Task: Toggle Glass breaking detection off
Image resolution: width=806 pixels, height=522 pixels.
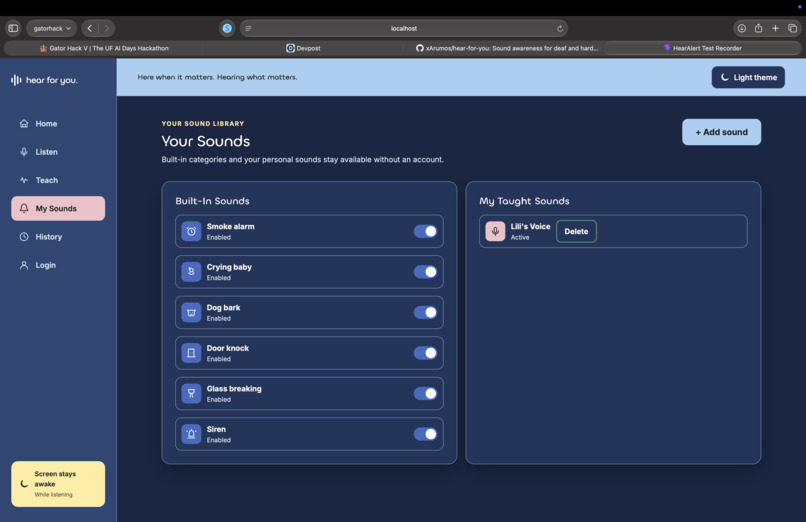Action: tap(426, 394)
